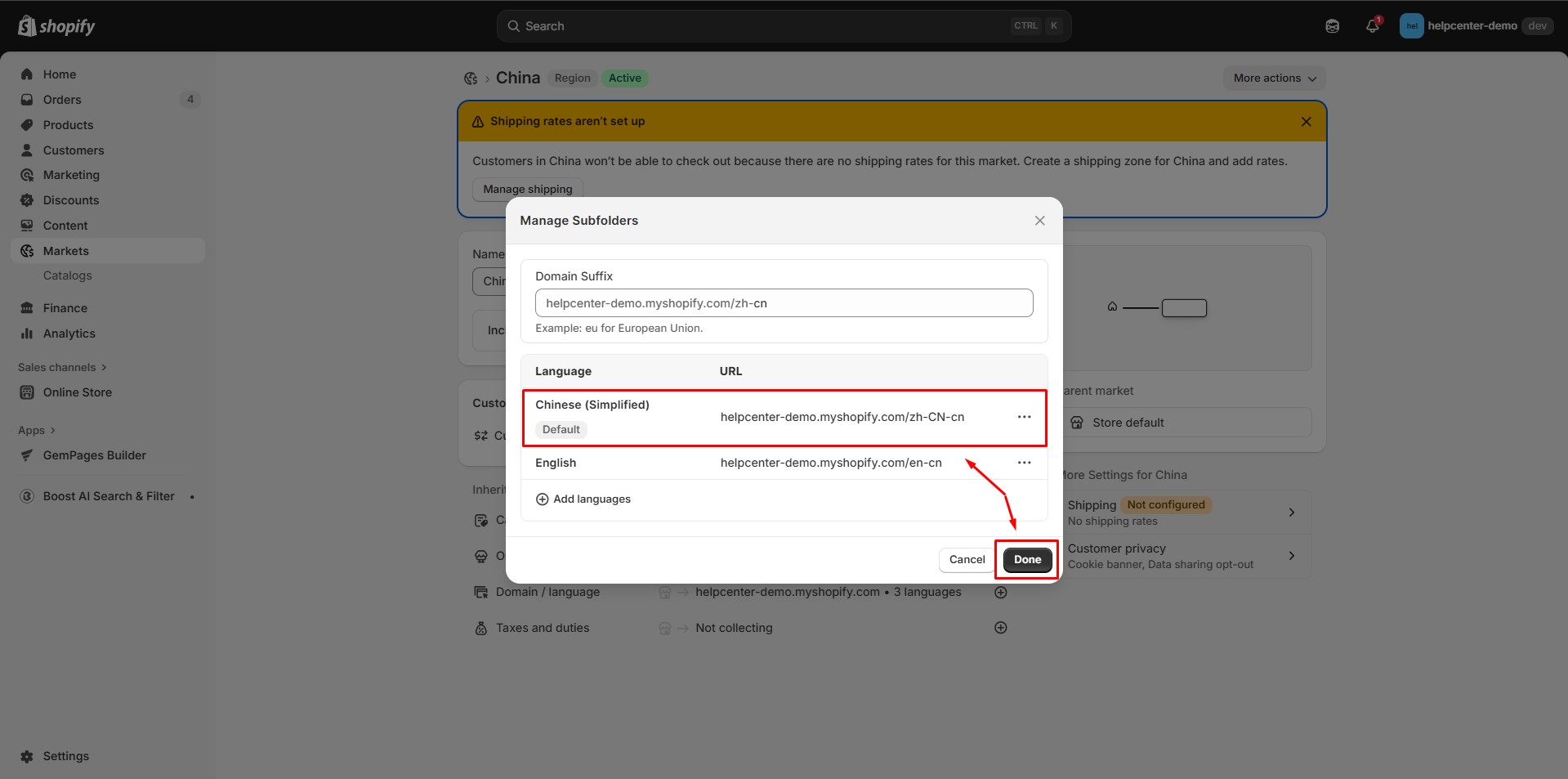Viewport: 1568px width, 779px height.
Task: Select the Analytics icon in the sidebar
Action: 27,333
